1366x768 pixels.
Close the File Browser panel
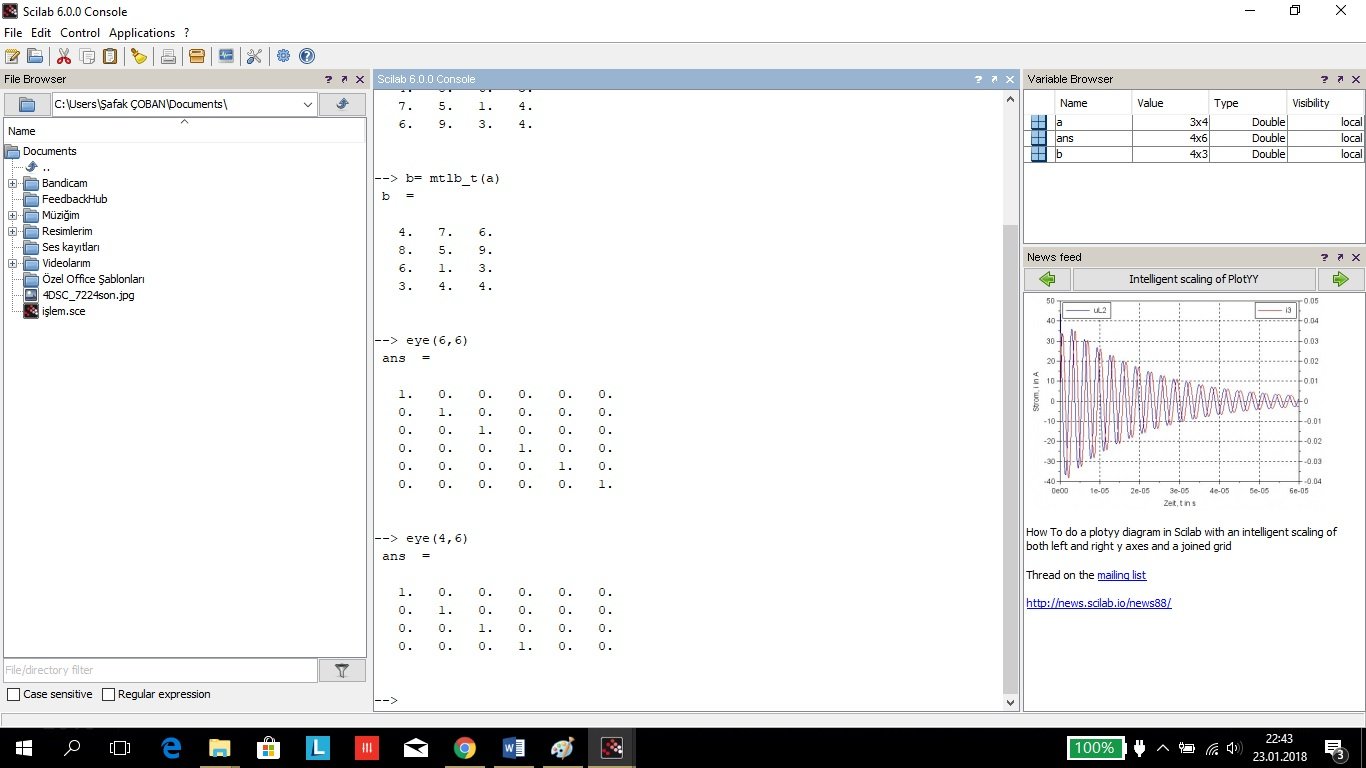[x=360, y=79]
